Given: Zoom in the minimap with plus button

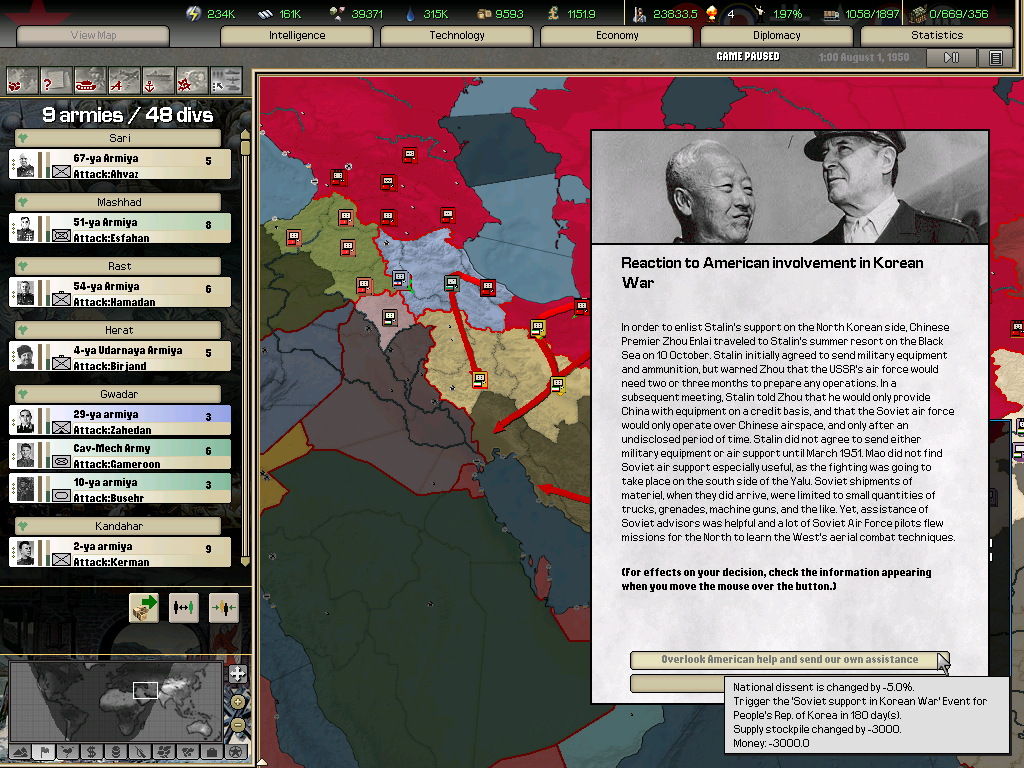Looking at the screenshot, I should point(237,673).
